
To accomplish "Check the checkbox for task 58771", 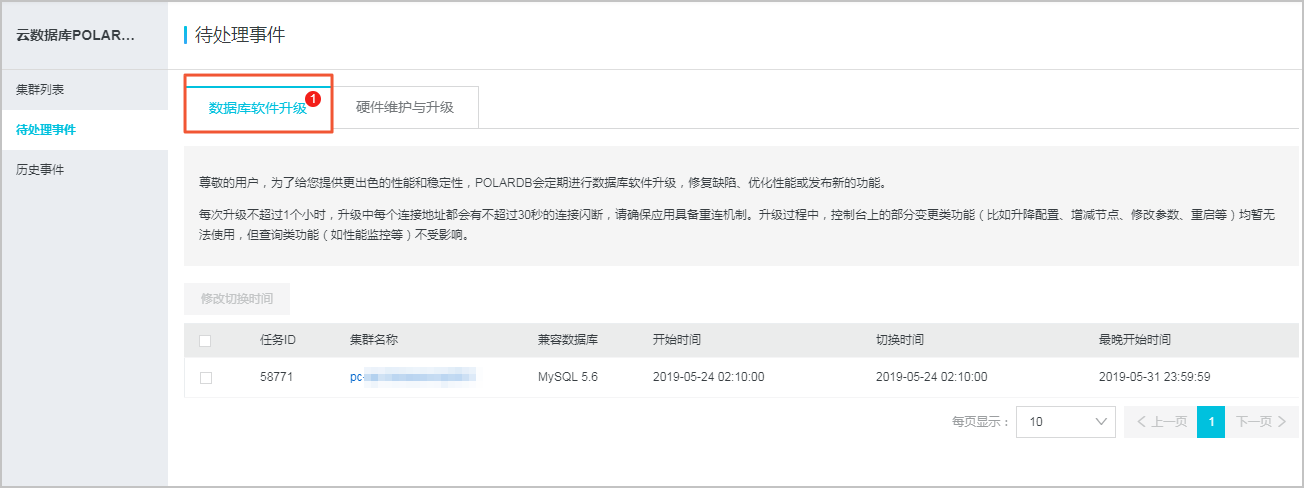I will point(205,378).
